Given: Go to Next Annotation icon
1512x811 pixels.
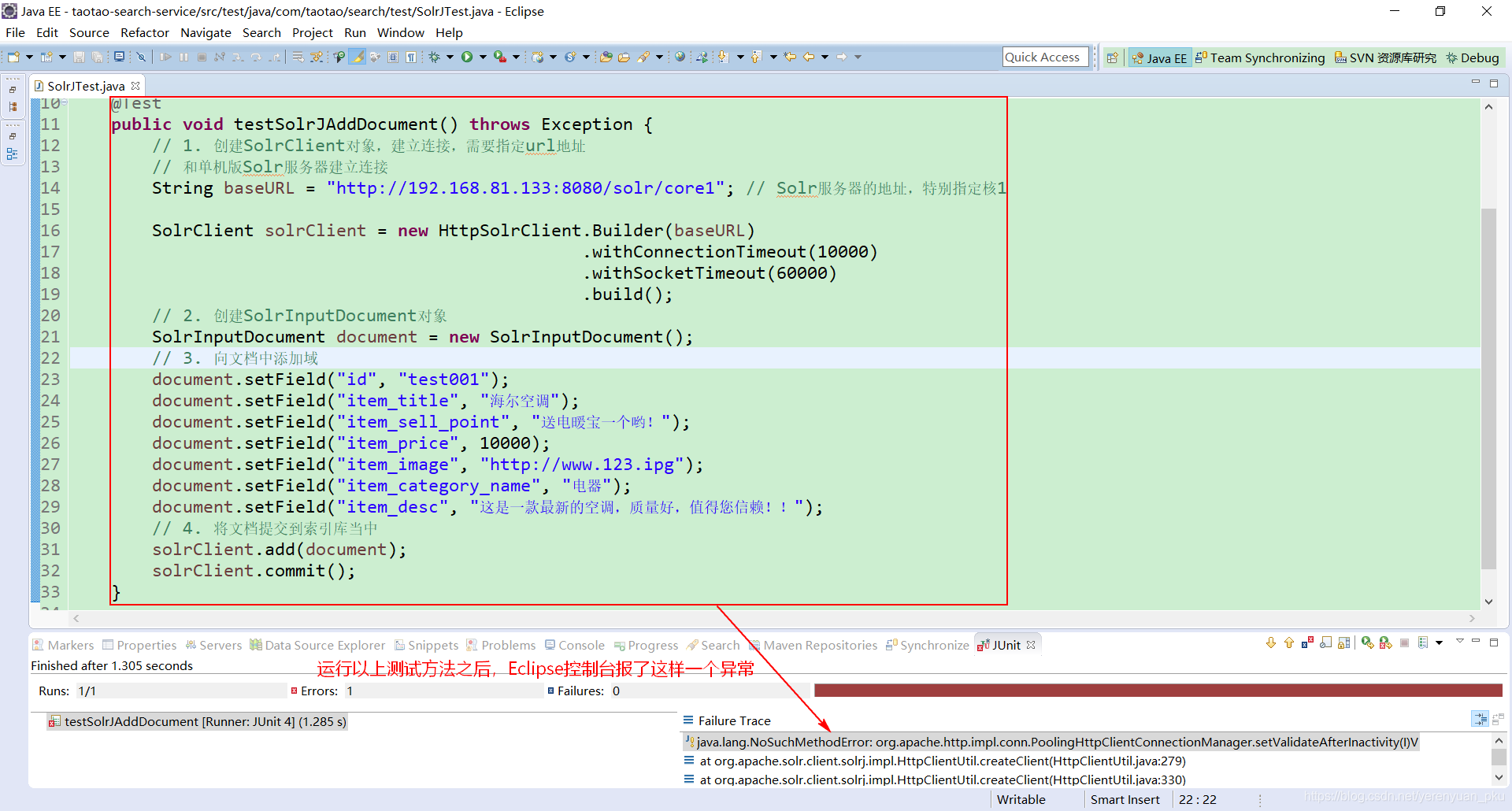Looking at the screenshot, I should tap(722, 57).
